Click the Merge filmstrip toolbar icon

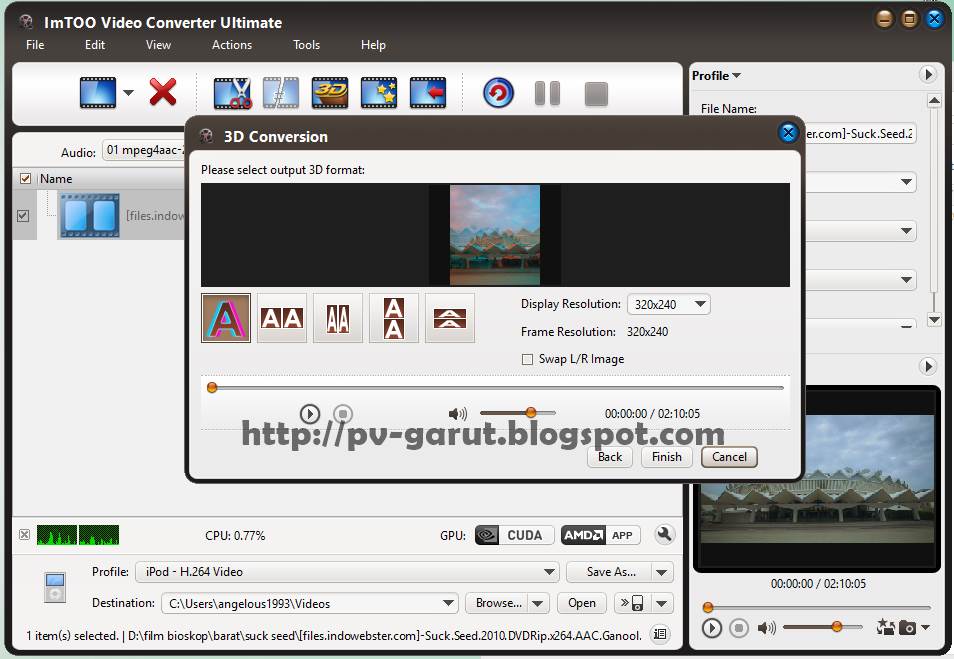(281, 93)
